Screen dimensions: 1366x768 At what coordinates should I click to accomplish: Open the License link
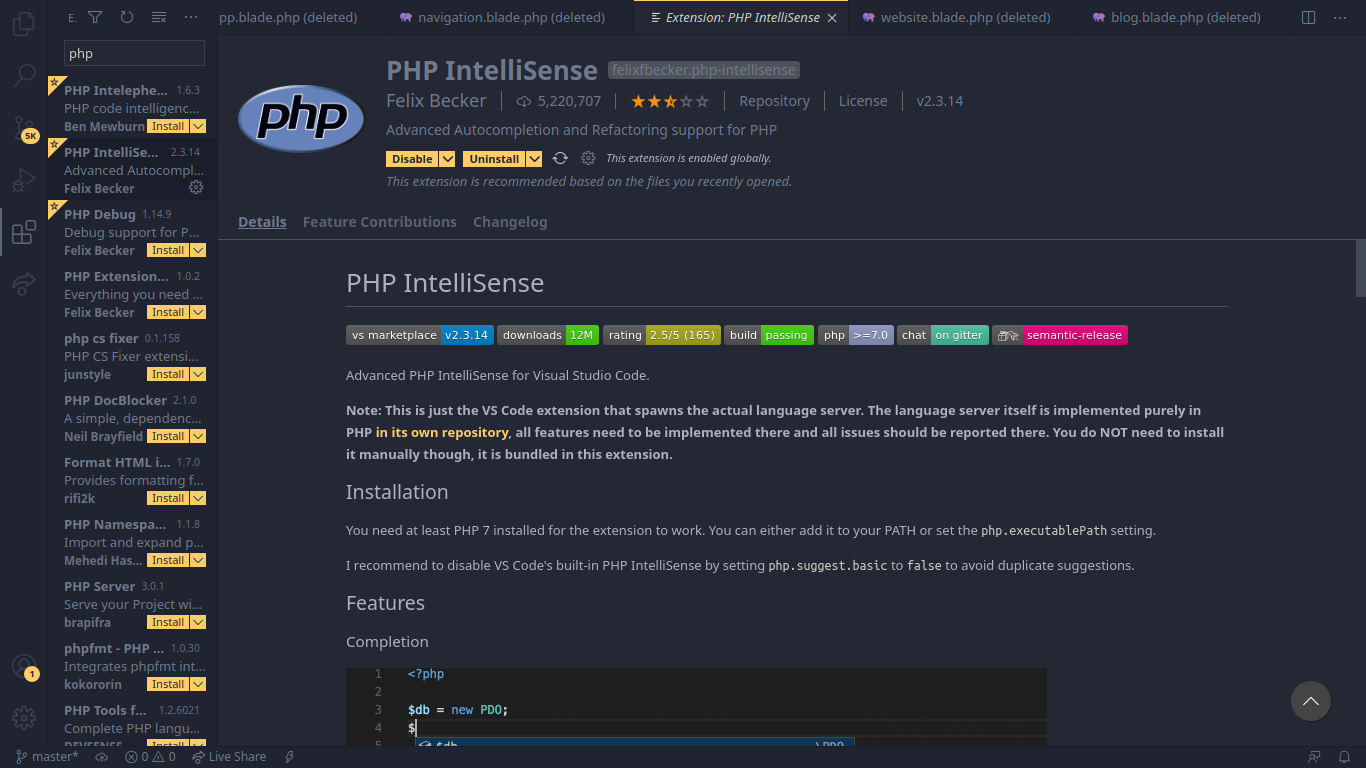point(863,101)
